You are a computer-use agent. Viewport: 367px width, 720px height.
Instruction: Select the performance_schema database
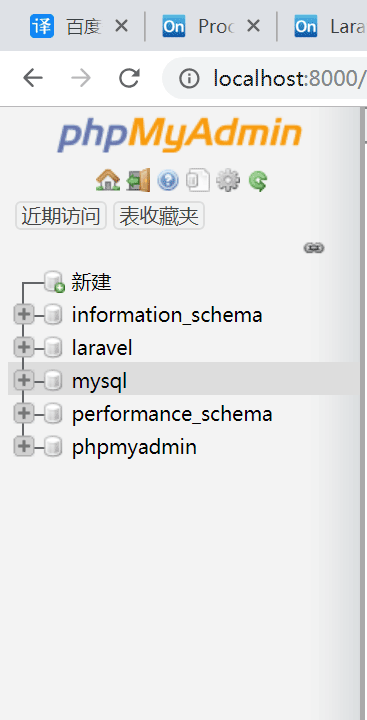172,414
